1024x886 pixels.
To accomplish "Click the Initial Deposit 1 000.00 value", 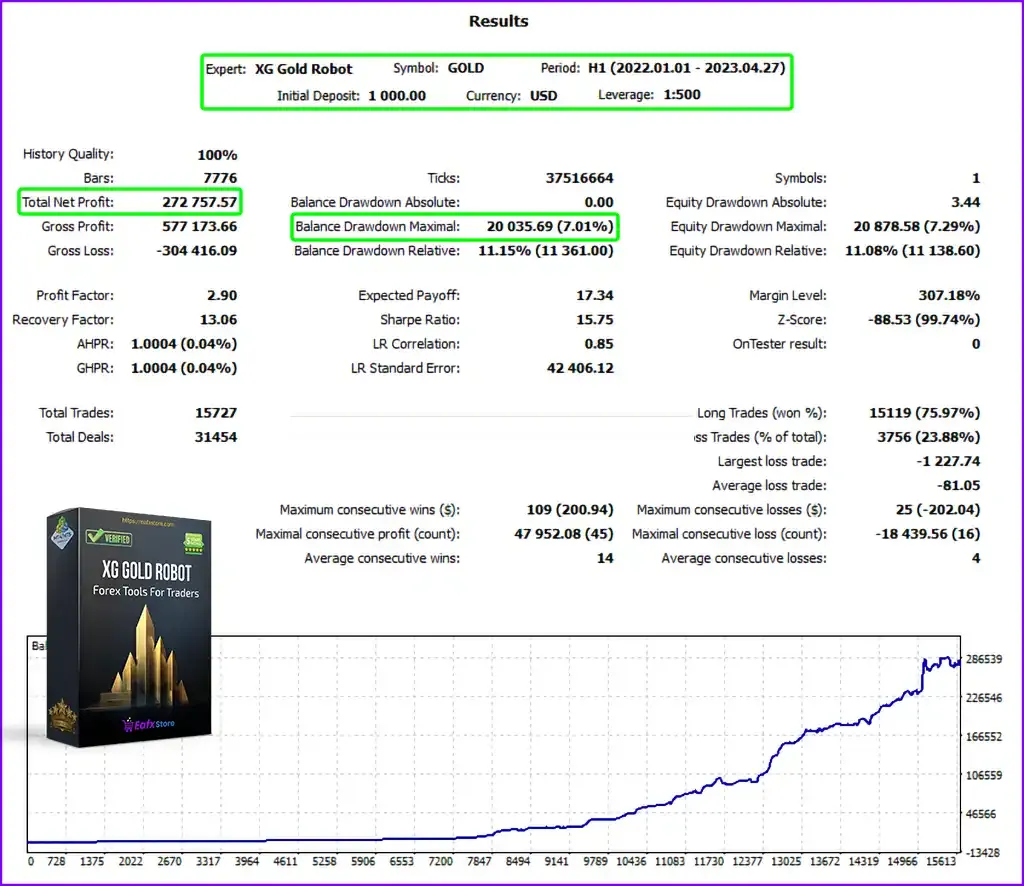I will [397, 96].
